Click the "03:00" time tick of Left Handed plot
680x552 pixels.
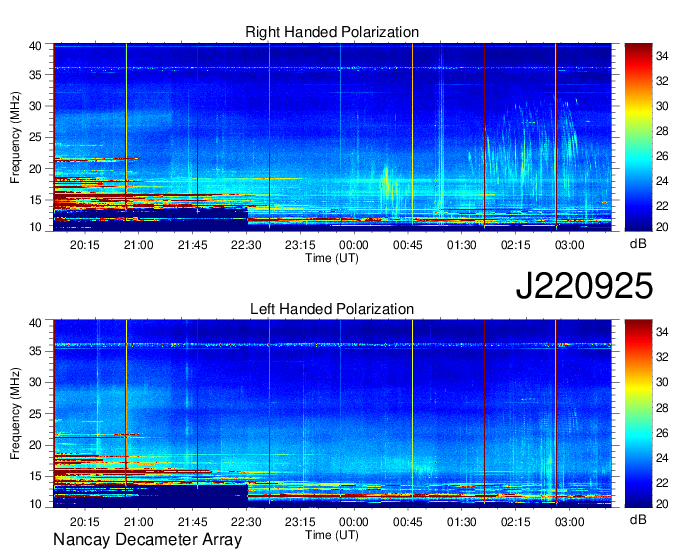569,522
